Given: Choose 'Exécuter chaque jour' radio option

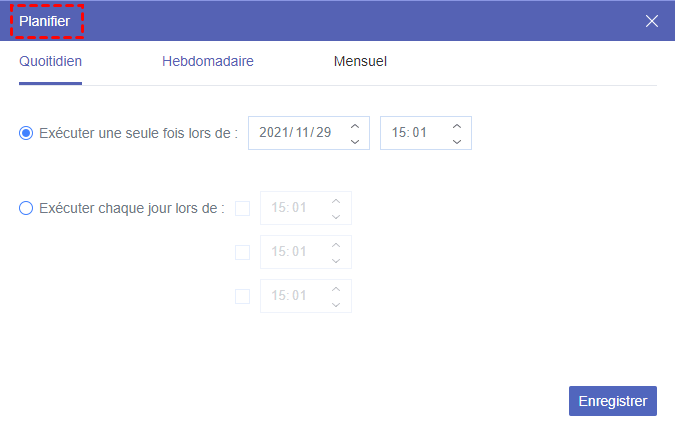Looking at the screenshot, I should (x=26, y=208).
